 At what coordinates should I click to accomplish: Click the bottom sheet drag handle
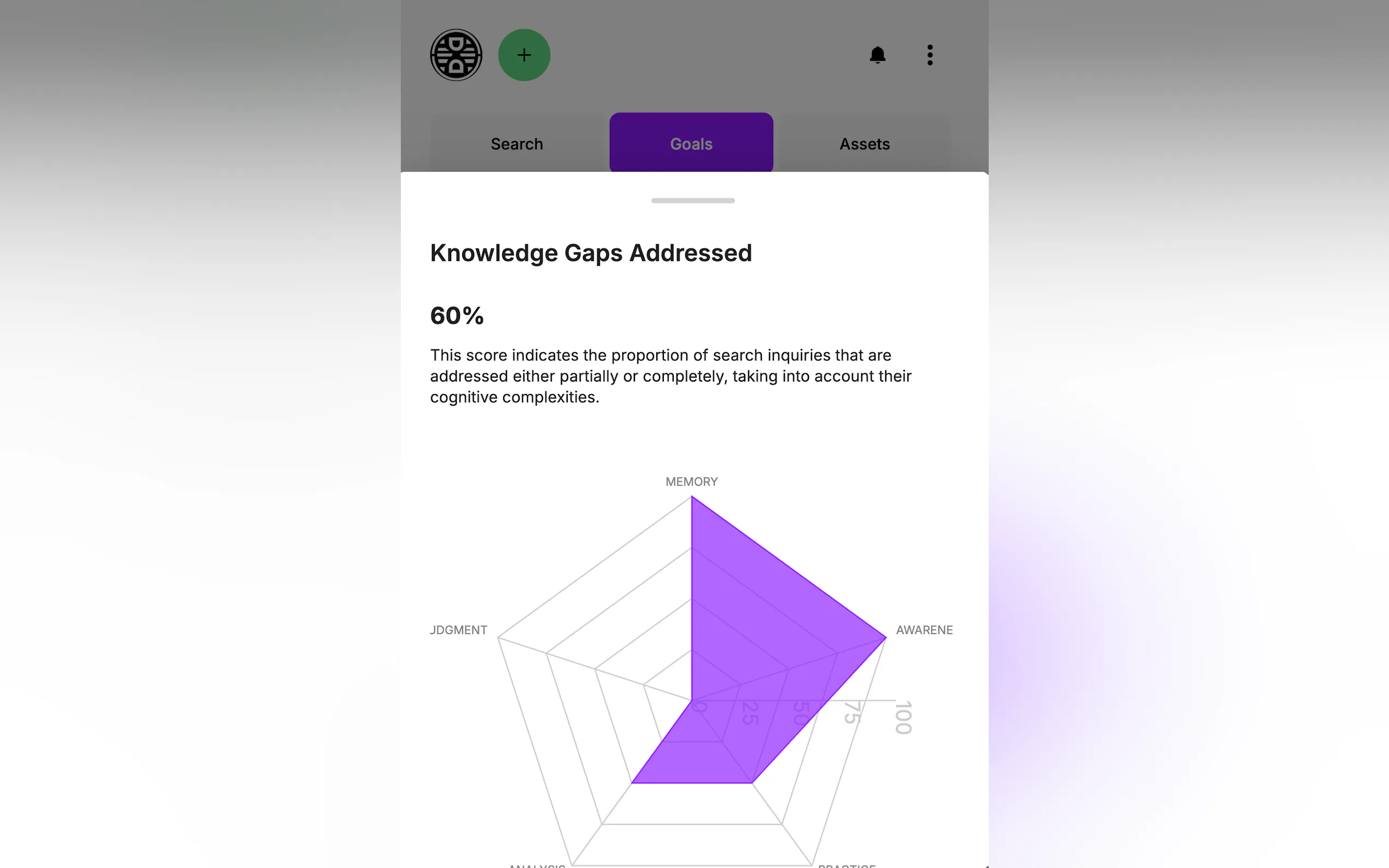(x=692, y=201)
